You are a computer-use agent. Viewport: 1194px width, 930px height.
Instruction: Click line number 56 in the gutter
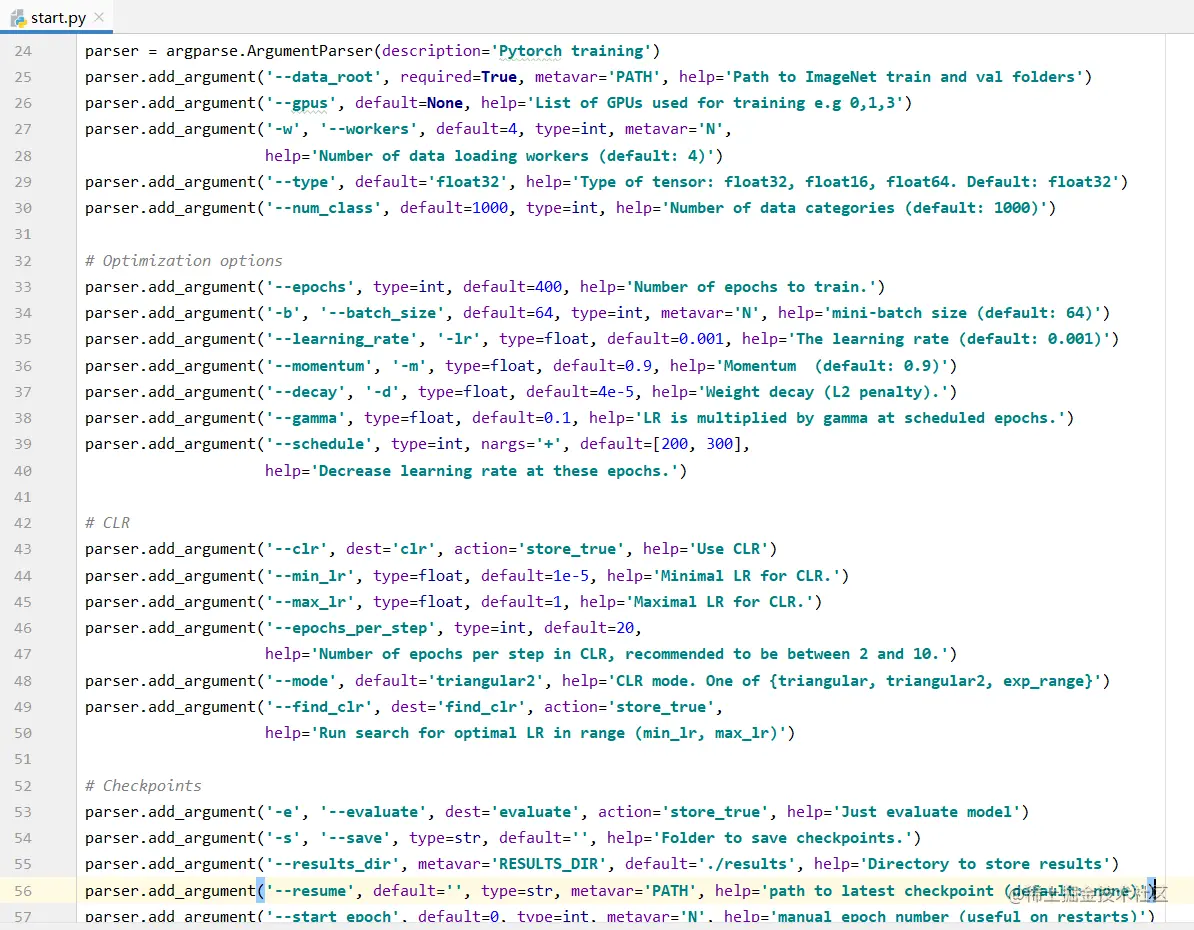coord(23,891)
